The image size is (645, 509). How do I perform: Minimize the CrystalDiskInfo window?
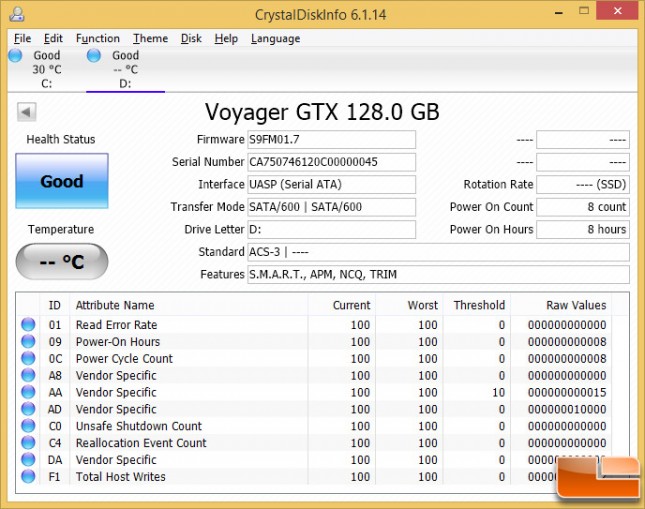pos(559,12)
